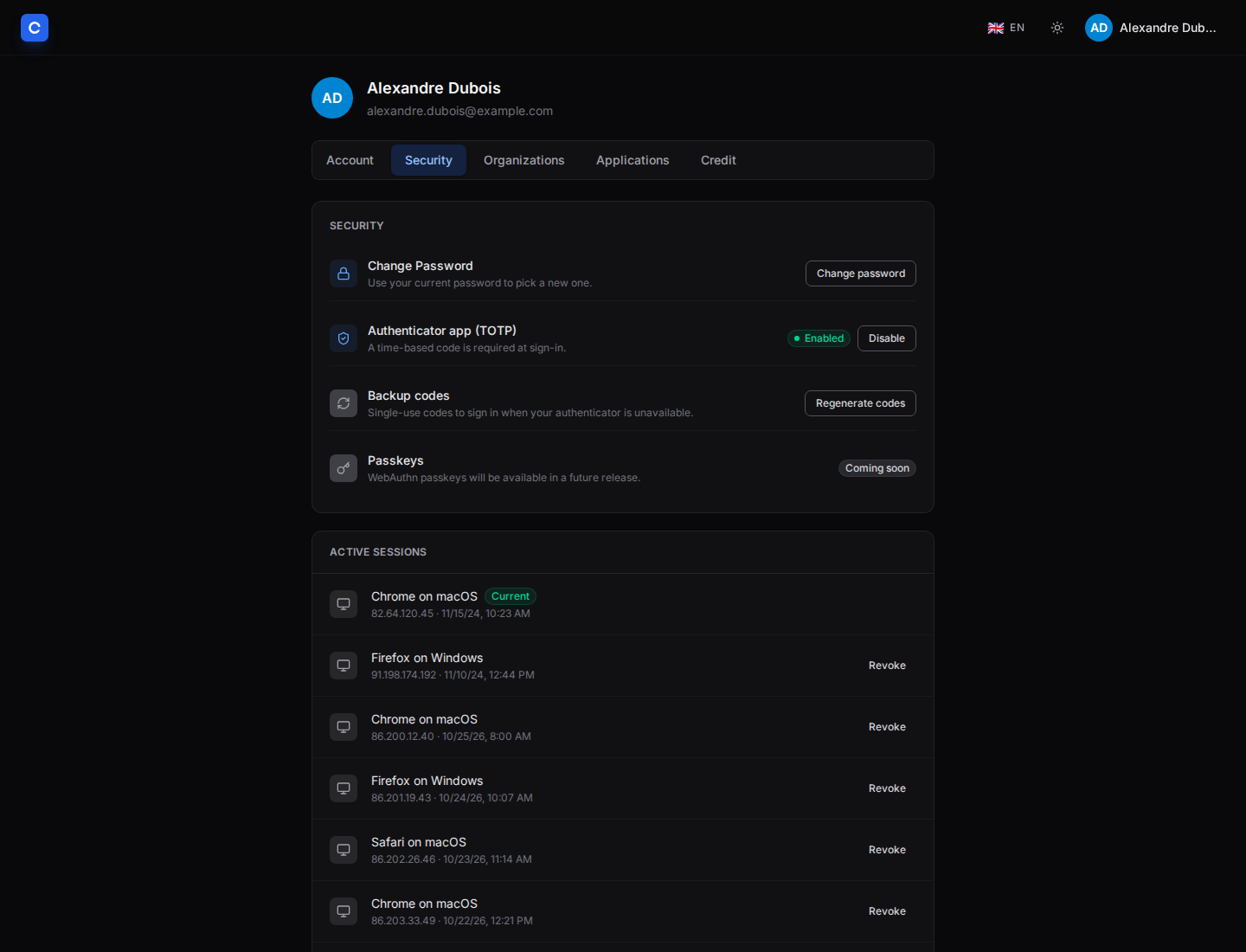Viewport: 1246px width, 952px height.
Task: Click the Alexandre Dubois profile name heading
Action: 434,88
